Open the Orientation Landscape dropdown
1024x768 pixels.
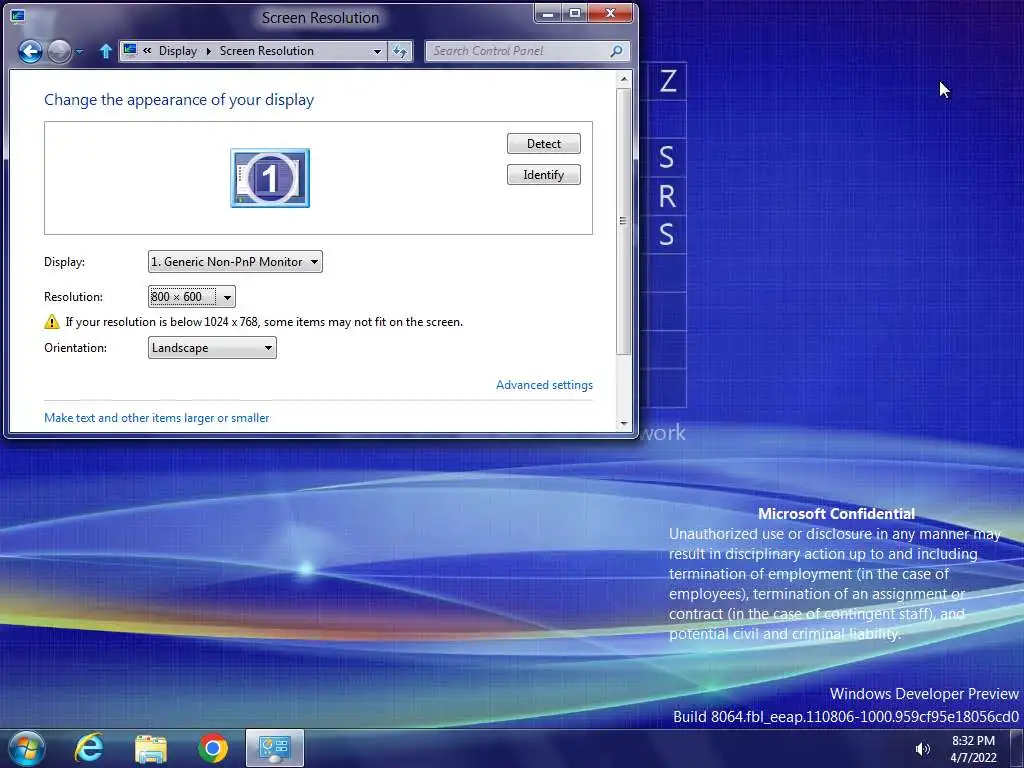(212, 347)
